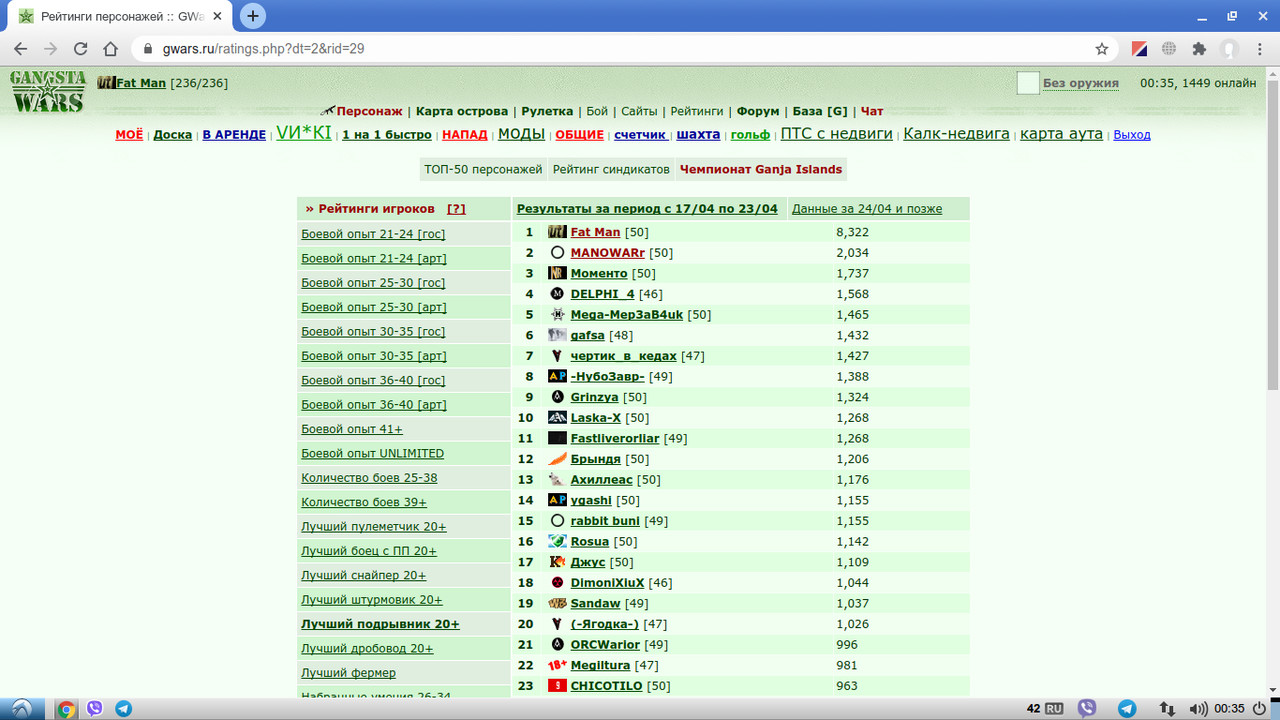The height and width of the screenshot is (720, 1280).
Task: Open the Боевой опыт 41+ rating
Action: [x=352, y=429]
